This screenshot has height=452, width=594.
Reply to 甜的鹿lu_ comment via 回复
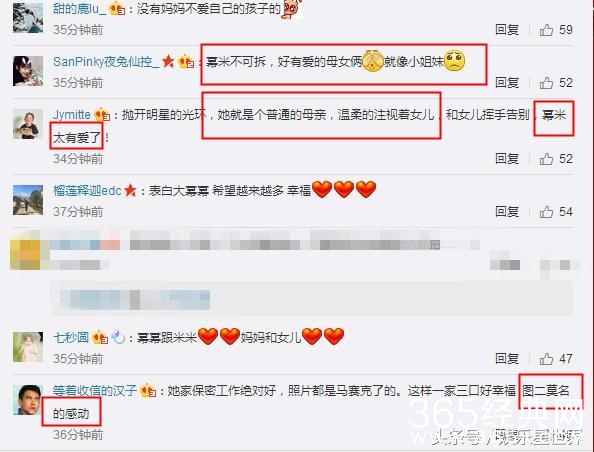507,30
